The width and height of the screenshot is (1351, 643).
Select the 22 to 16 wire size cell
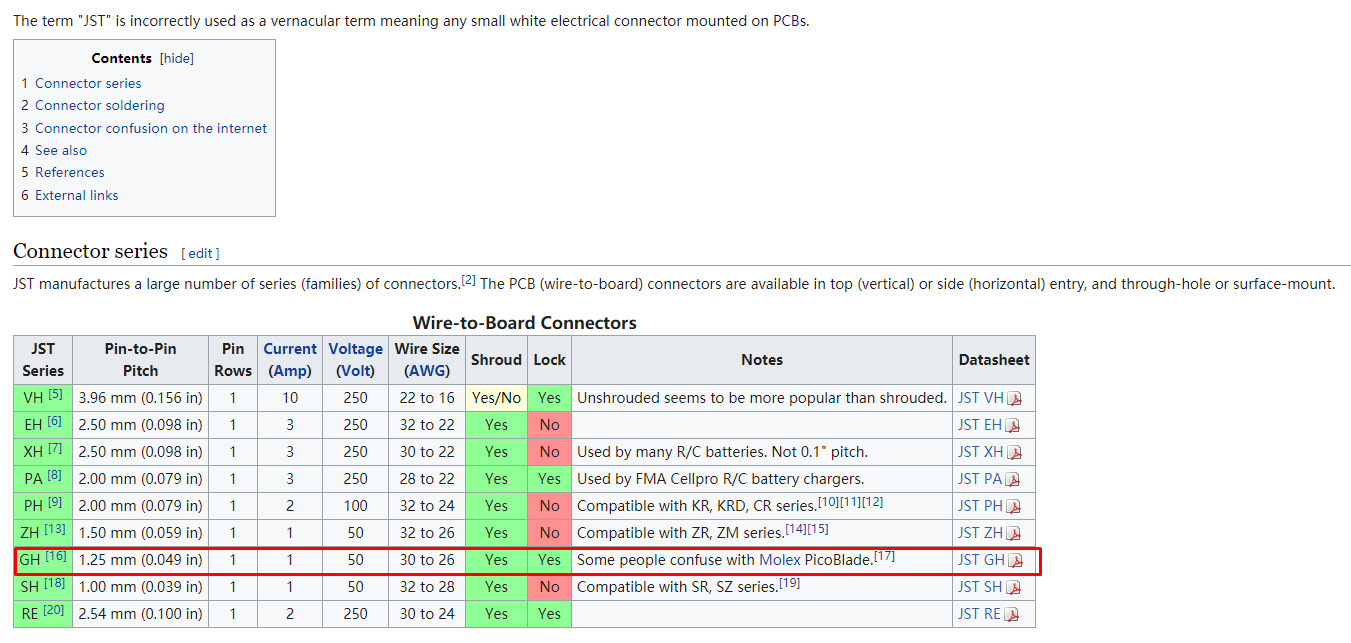click(x=427, y=398)
